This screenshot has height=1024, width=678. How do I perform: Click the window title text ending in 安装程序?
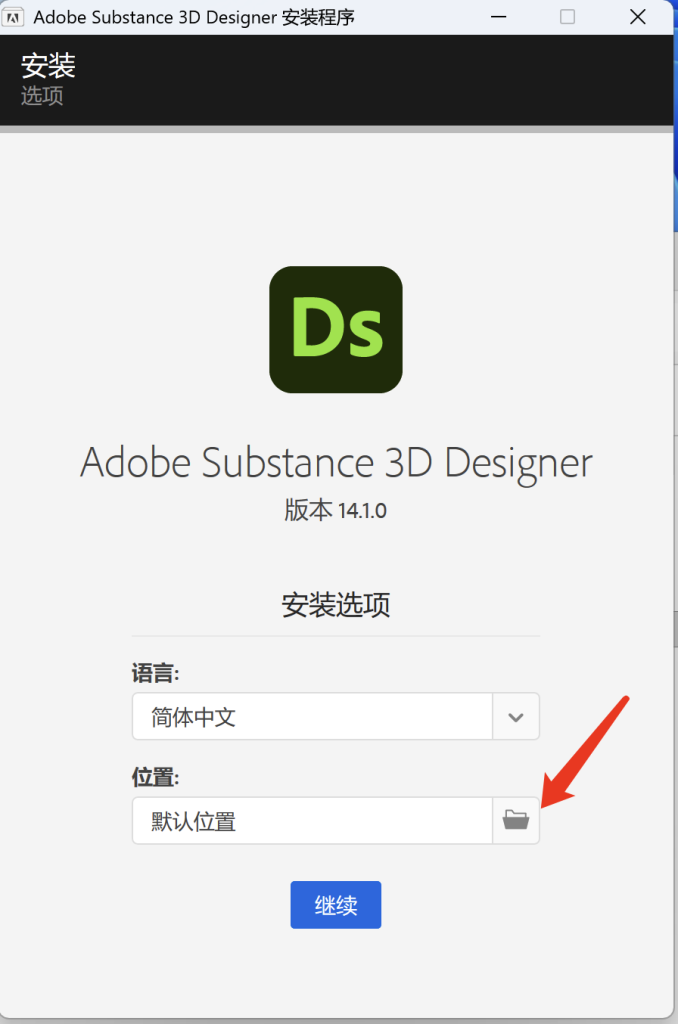(194, 17)
